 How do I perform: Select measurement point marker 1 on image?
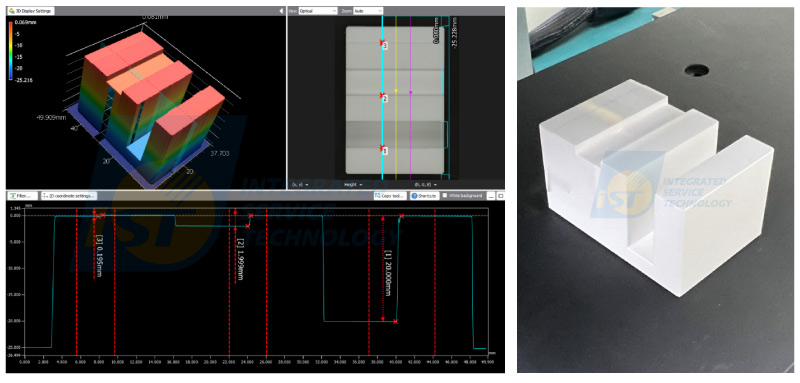tap(383, 149)
